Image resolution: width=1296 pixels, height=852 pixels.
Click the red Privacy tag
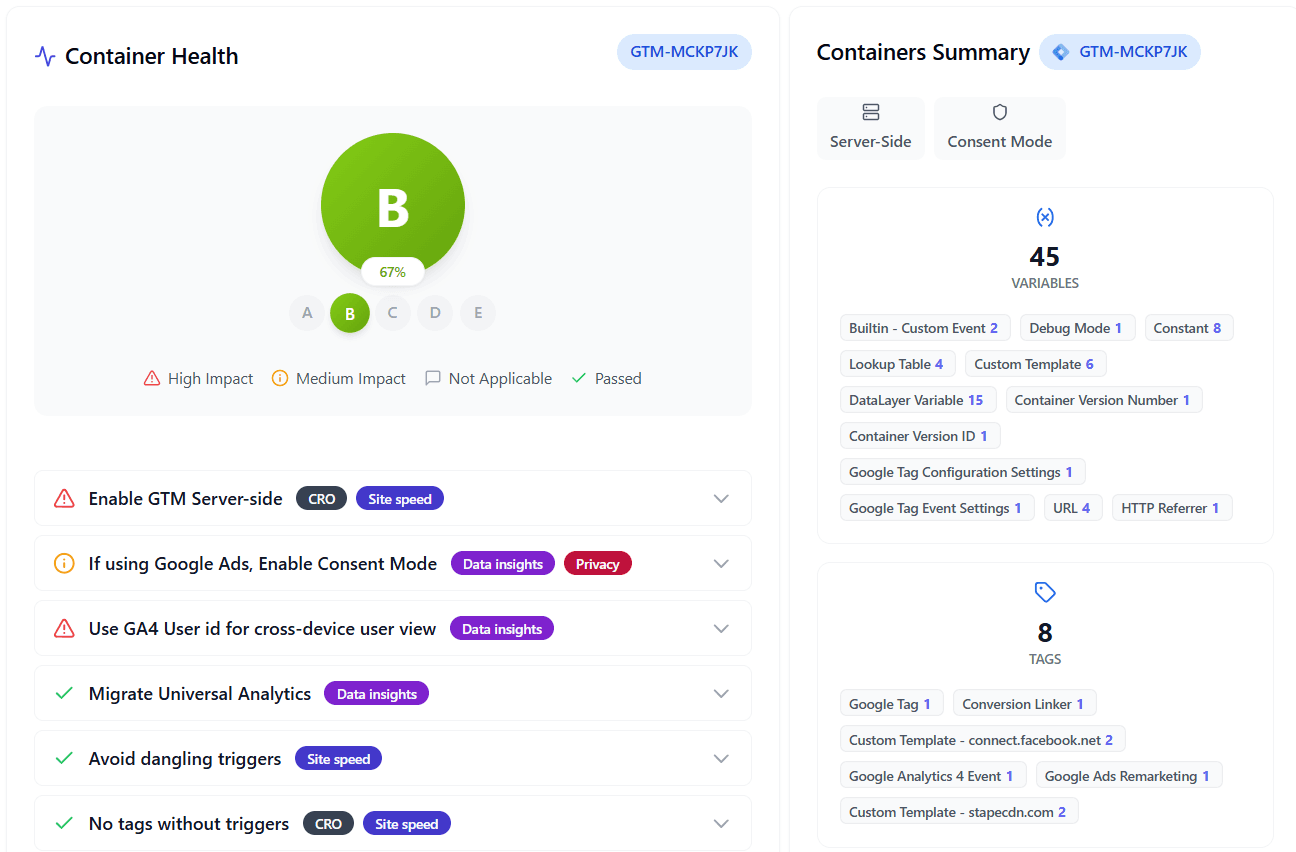click(x=598, y=563)
